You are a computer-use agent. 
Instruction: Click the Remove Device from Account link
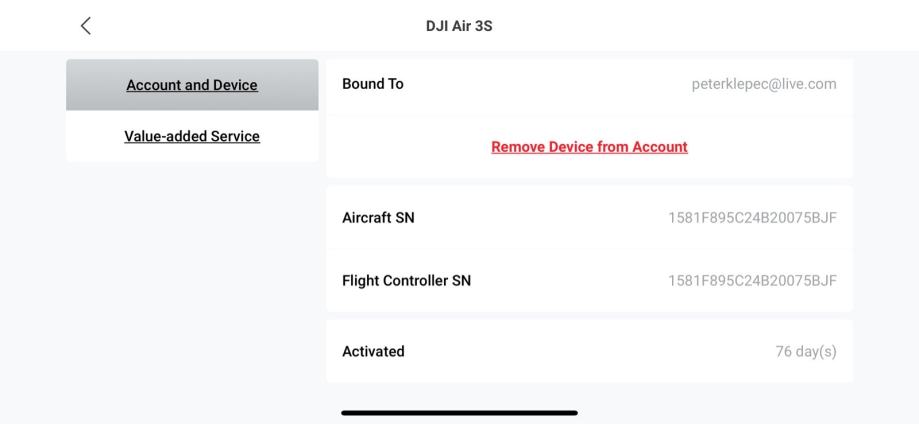pos(589,147)
